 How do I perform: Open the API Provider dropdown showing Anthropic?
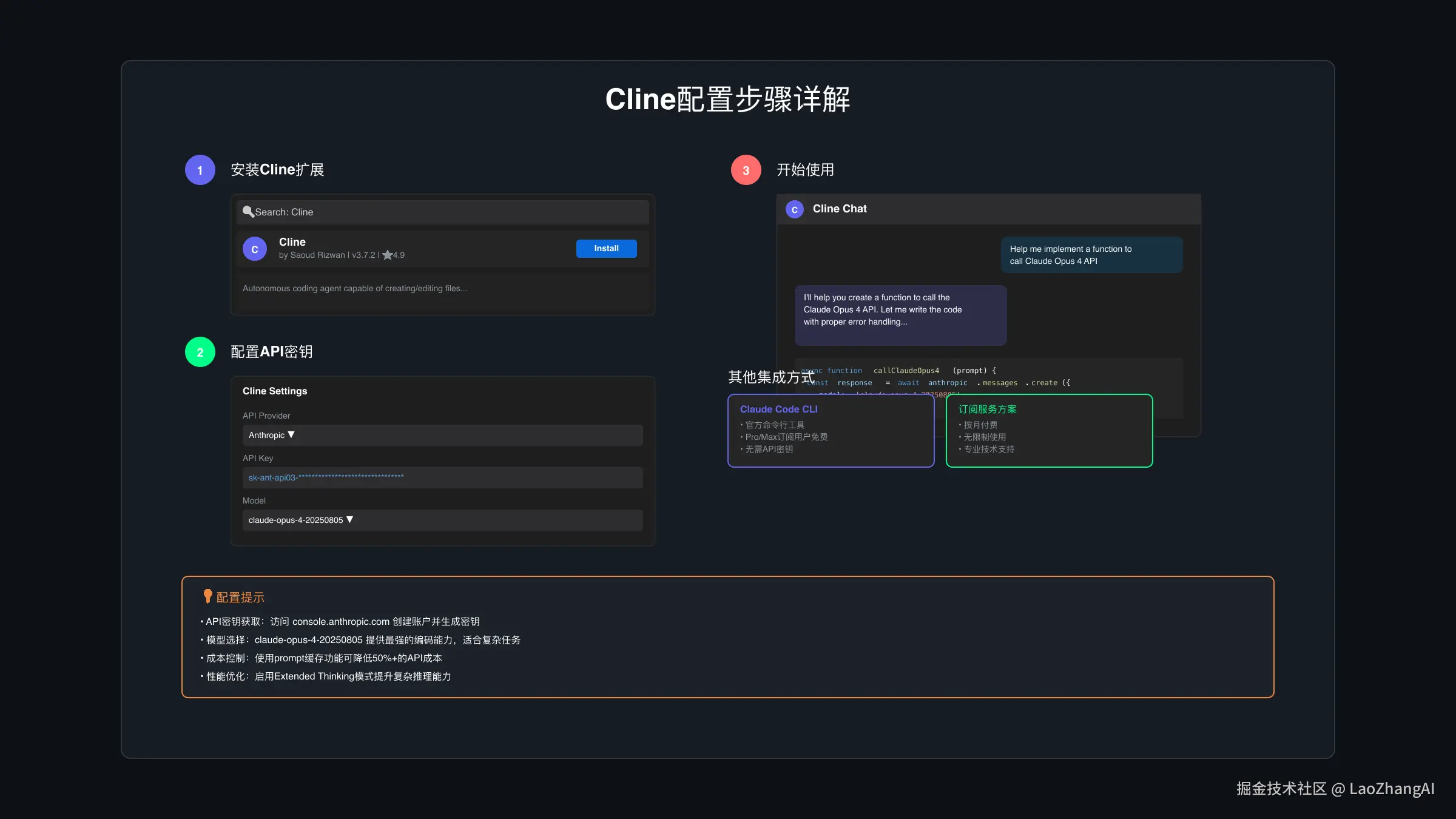[x=442, y=435]
